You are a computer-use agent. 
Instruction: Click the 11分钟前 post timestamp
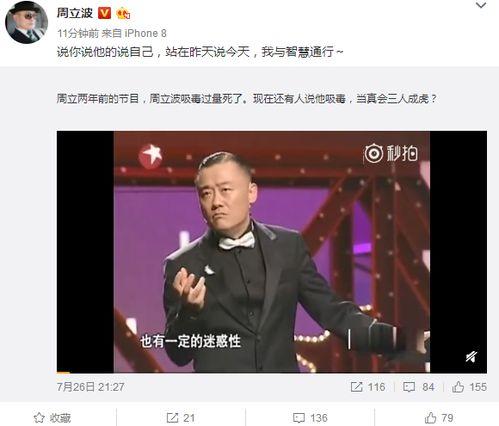coord(78,33)
